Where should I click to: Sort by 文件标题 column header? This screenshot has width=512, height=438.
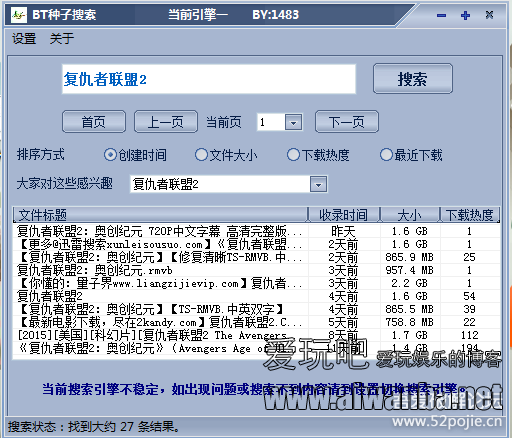tap(160, 215)
